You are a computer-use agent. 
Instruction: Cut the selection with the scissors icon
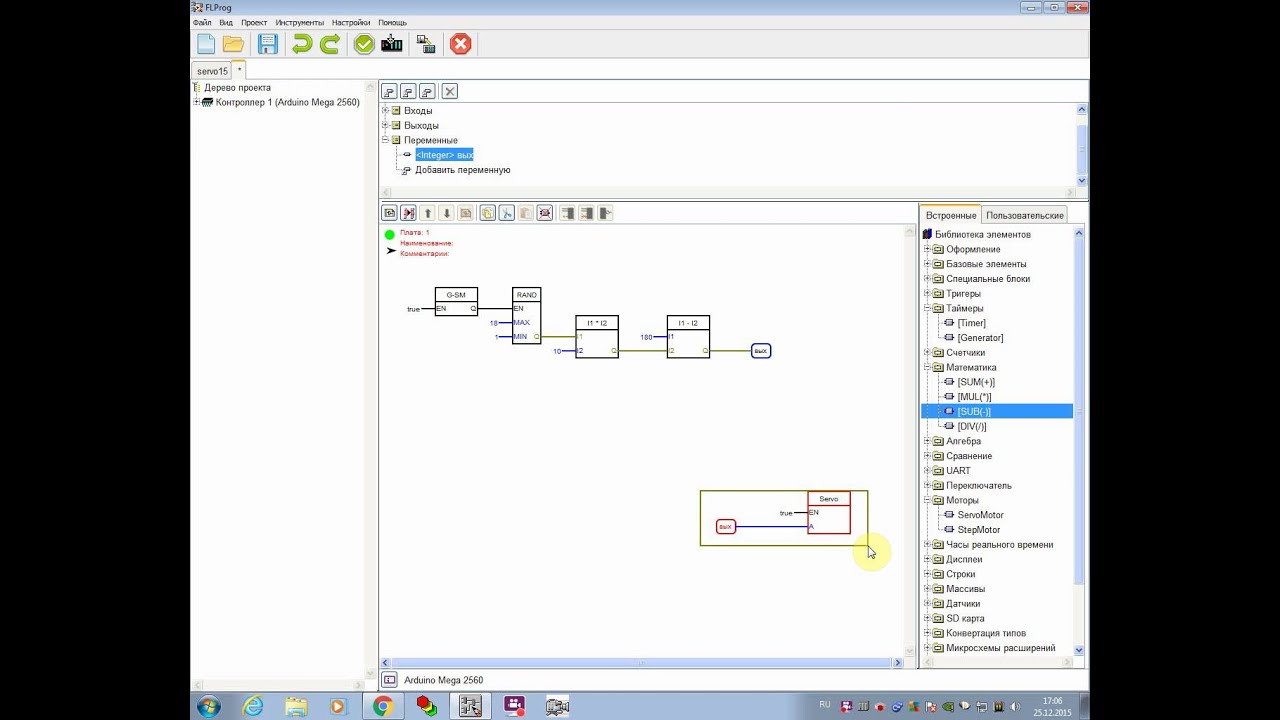[x=506, y=213]
